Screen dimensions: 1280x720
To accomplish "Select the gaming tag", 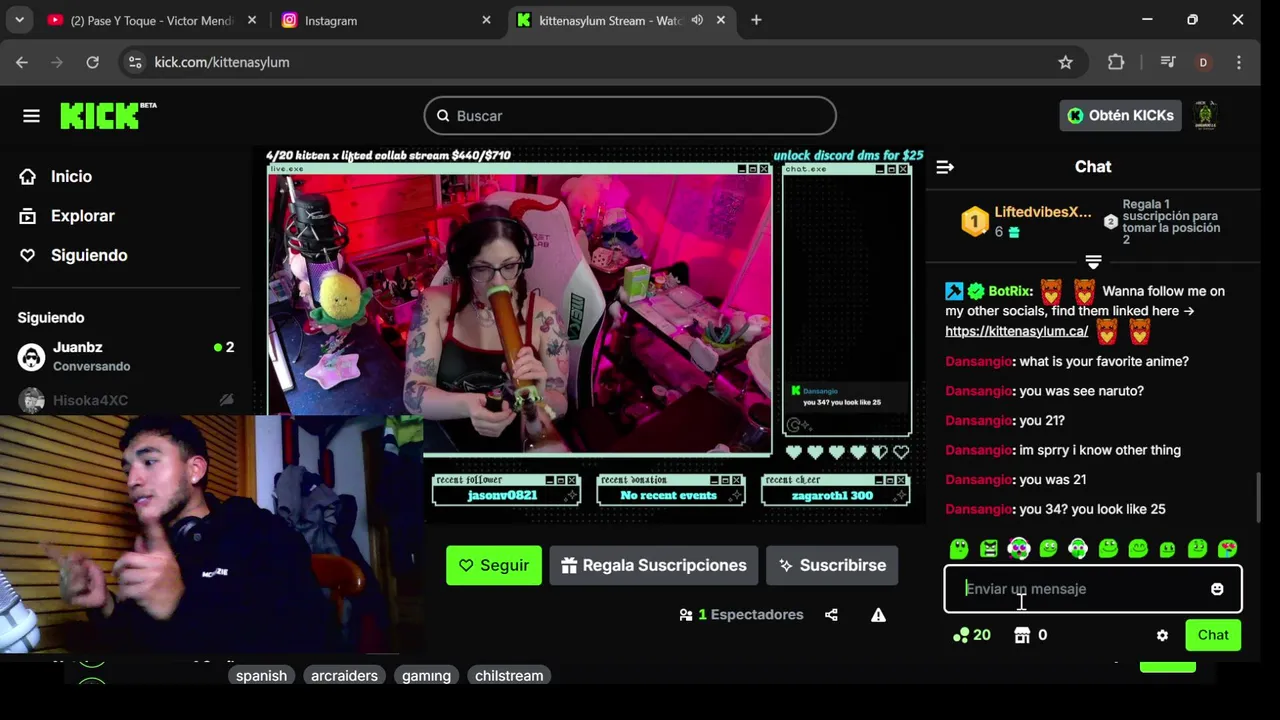I will click(x=426, y=676).
